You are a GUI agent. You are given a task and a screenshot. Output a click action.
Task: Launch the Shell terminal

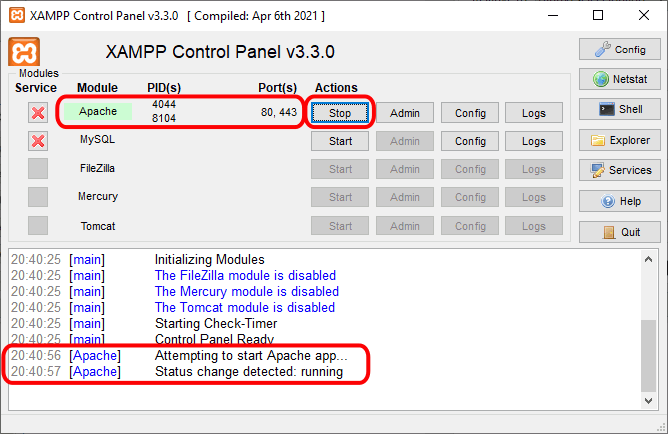(x=619, y=109)
